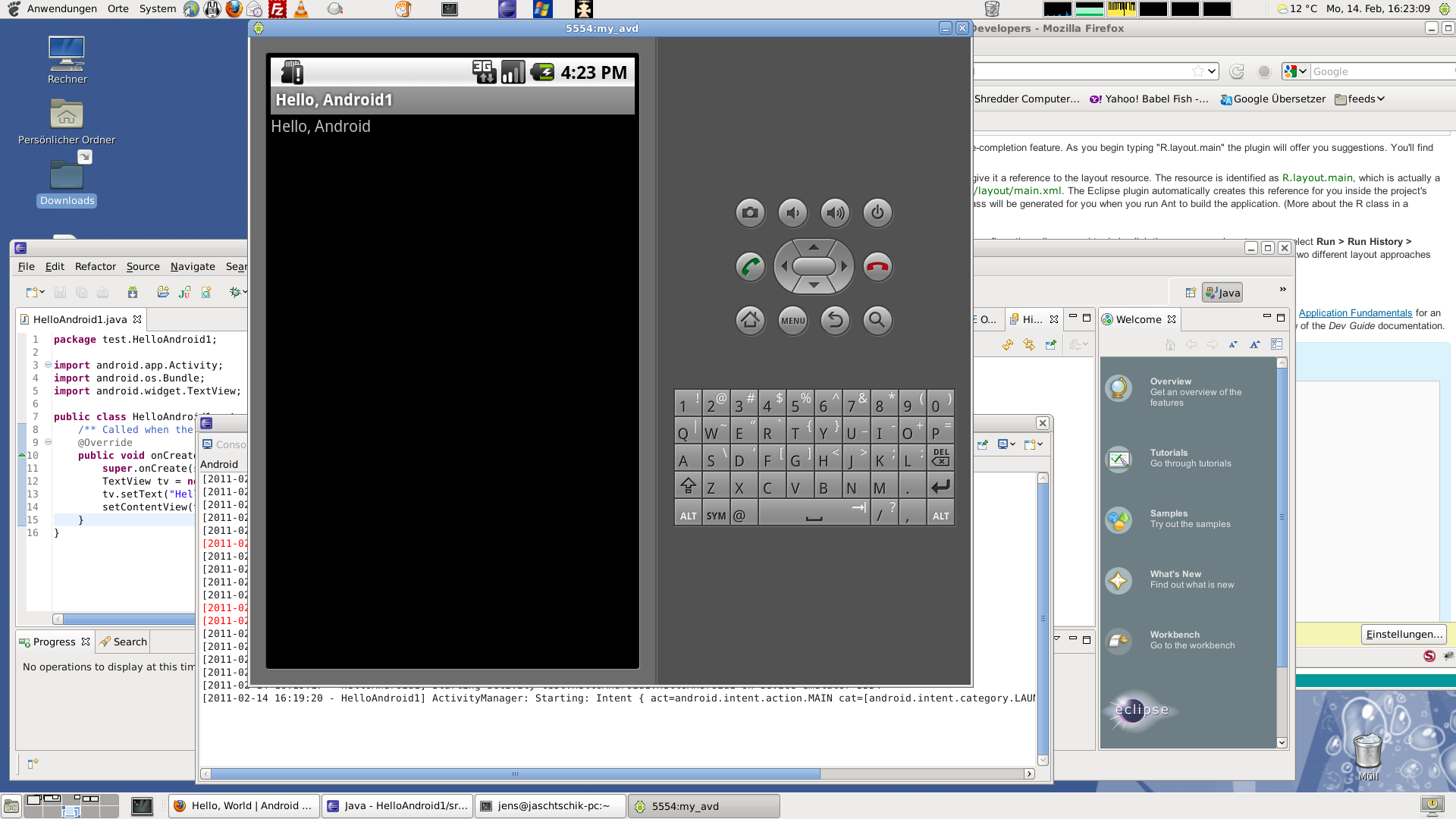Raise volume with emulator volume-up button

[835, 213]
